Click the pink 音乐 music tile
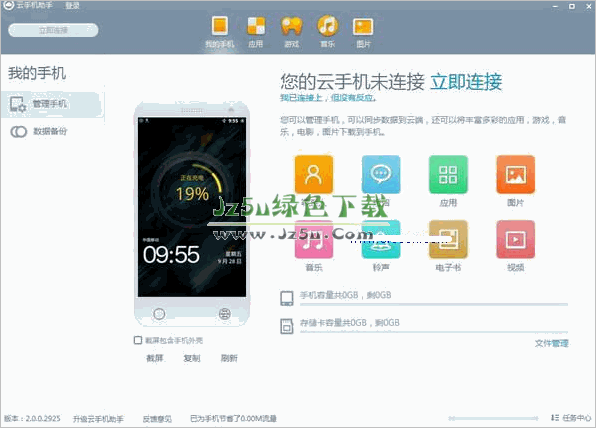The width and height of the screenshot is (596, 428). 314,239
